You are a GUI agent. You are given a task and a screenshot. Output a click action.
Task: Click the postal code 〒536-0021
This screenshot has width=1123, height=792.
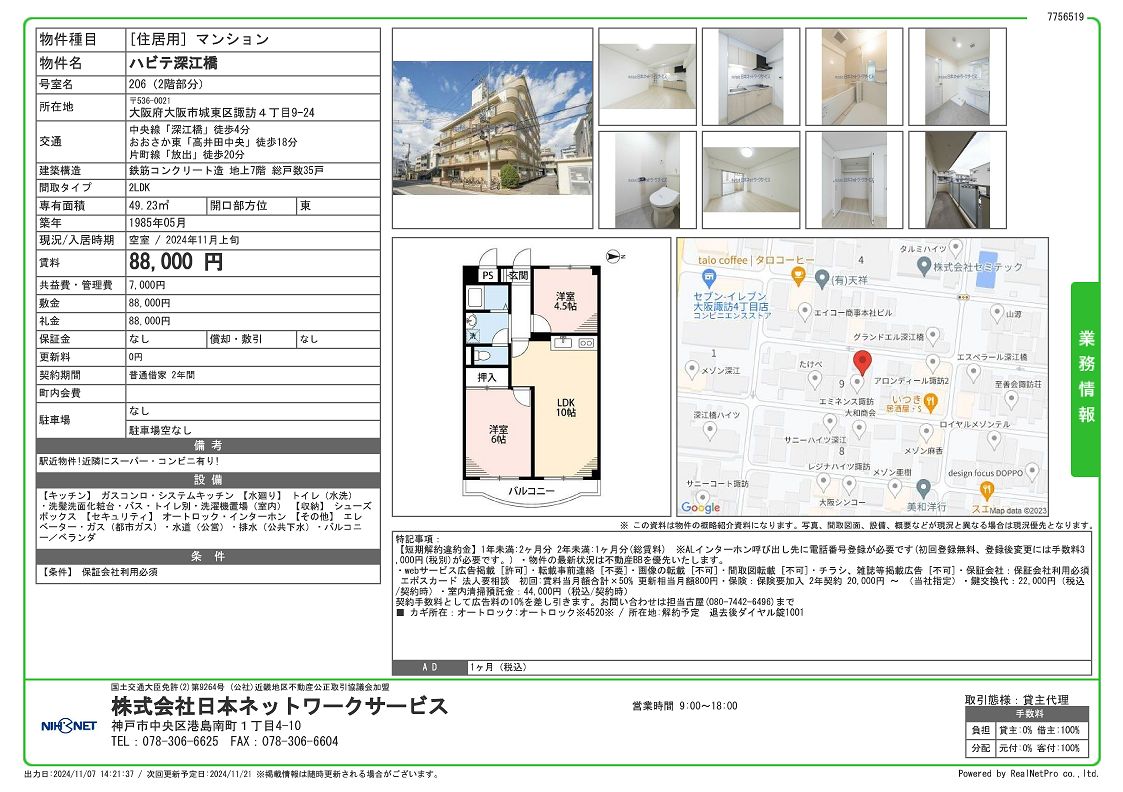[x=150, y=101]
